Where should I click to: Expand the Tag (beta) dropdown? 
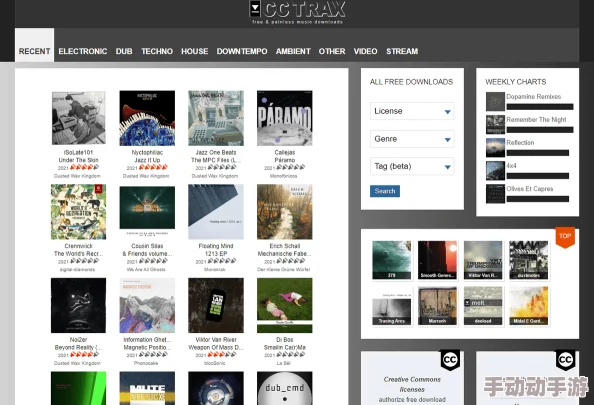coord(412,166)
